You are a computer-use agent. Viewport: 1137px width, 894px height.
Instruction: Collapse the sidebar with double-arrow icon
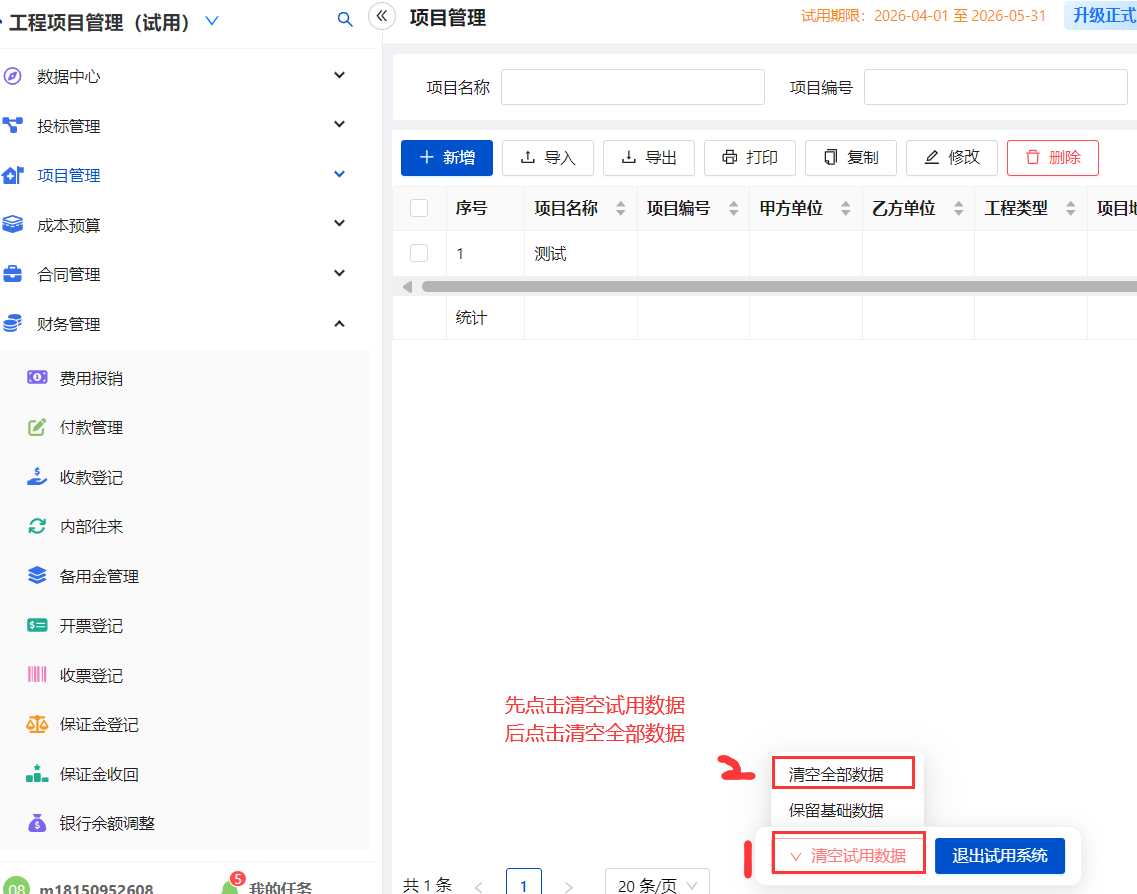(x=382, y=16)
